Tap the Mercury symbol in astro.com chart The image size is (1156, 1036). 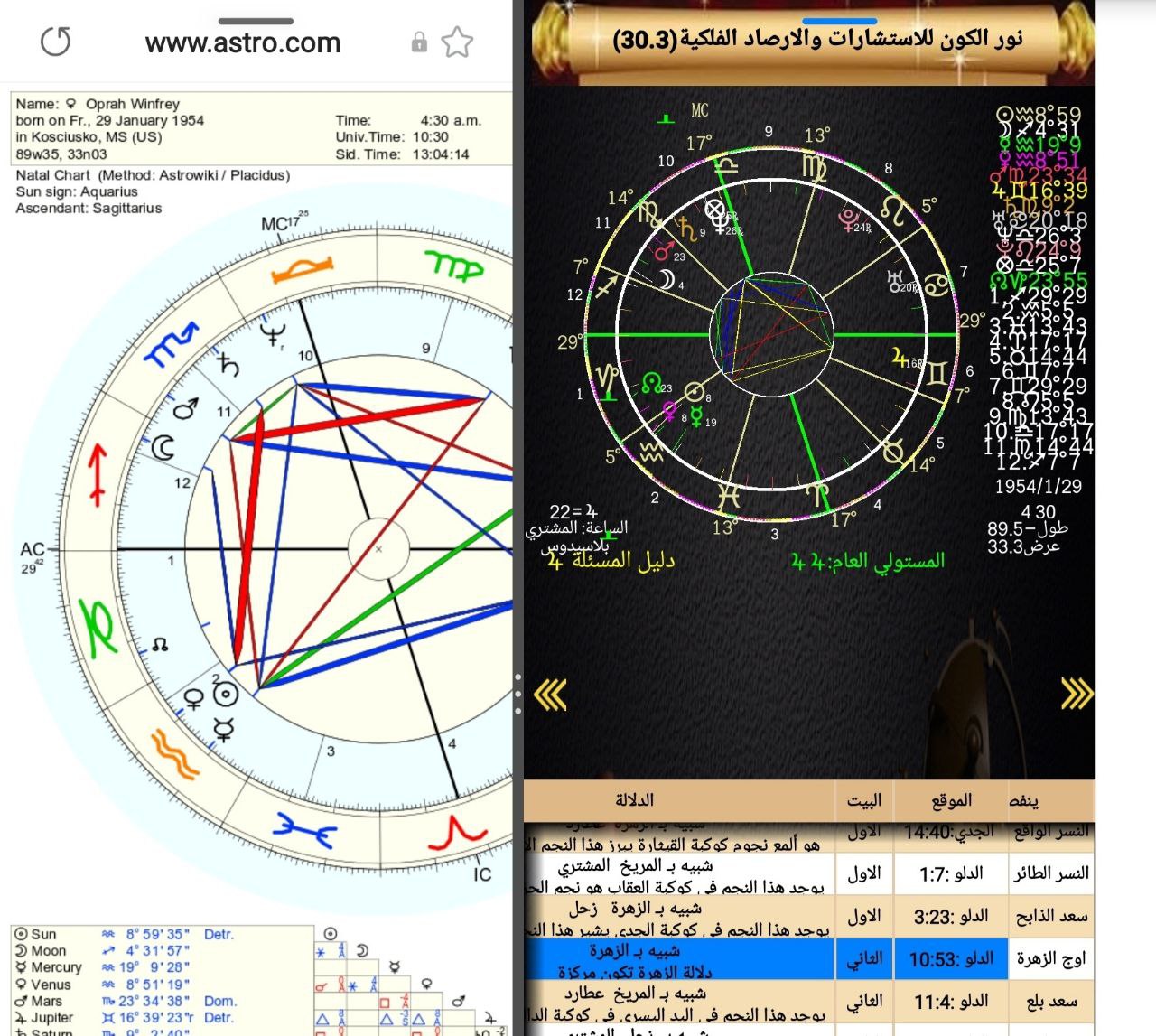click(x=223, y=728)
